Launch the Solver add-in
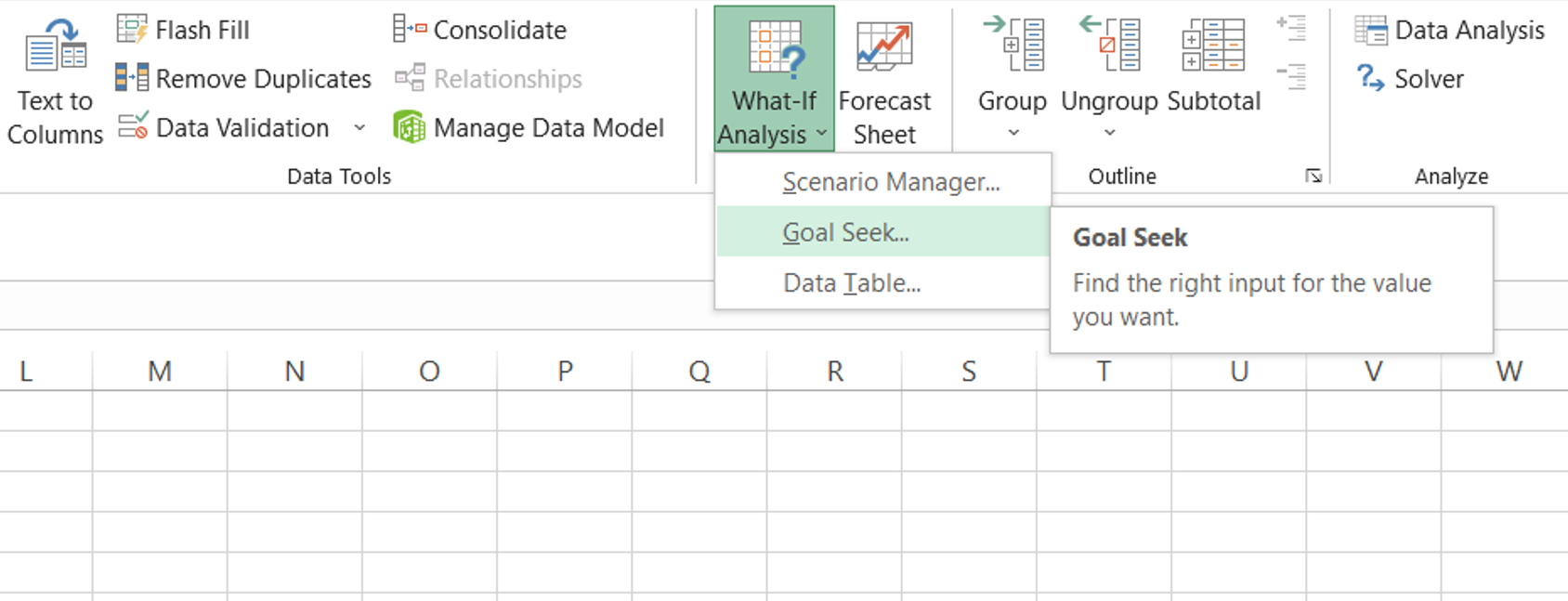 coord(1410,79)
